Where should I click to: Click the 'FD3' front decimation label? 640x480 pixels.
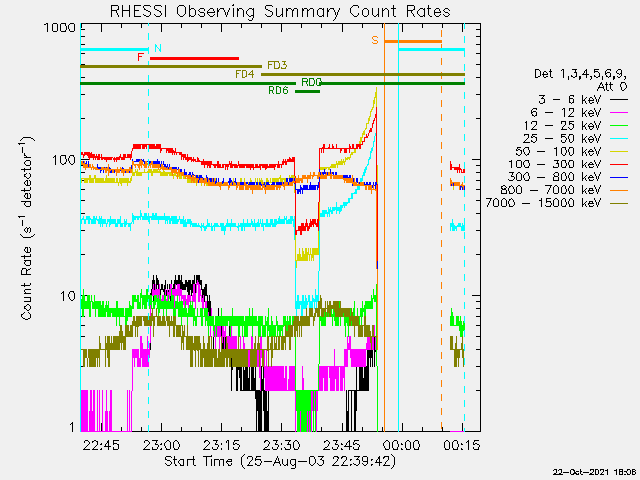pyautogui.click(x=277, y=65)
